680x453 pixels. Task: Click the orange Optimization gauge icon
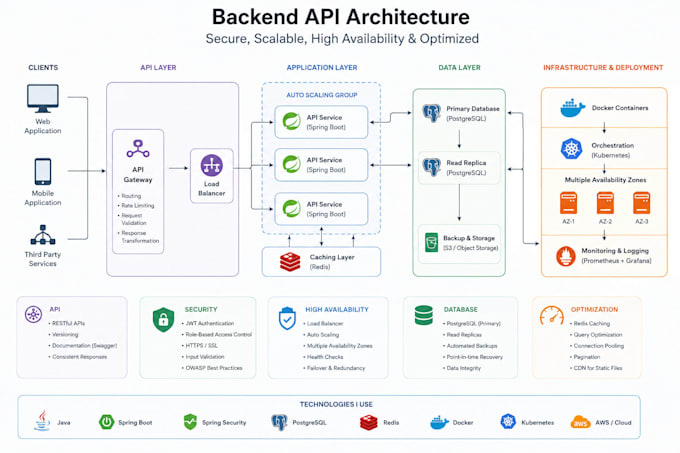pyautogui.click(x=552, y=316)
